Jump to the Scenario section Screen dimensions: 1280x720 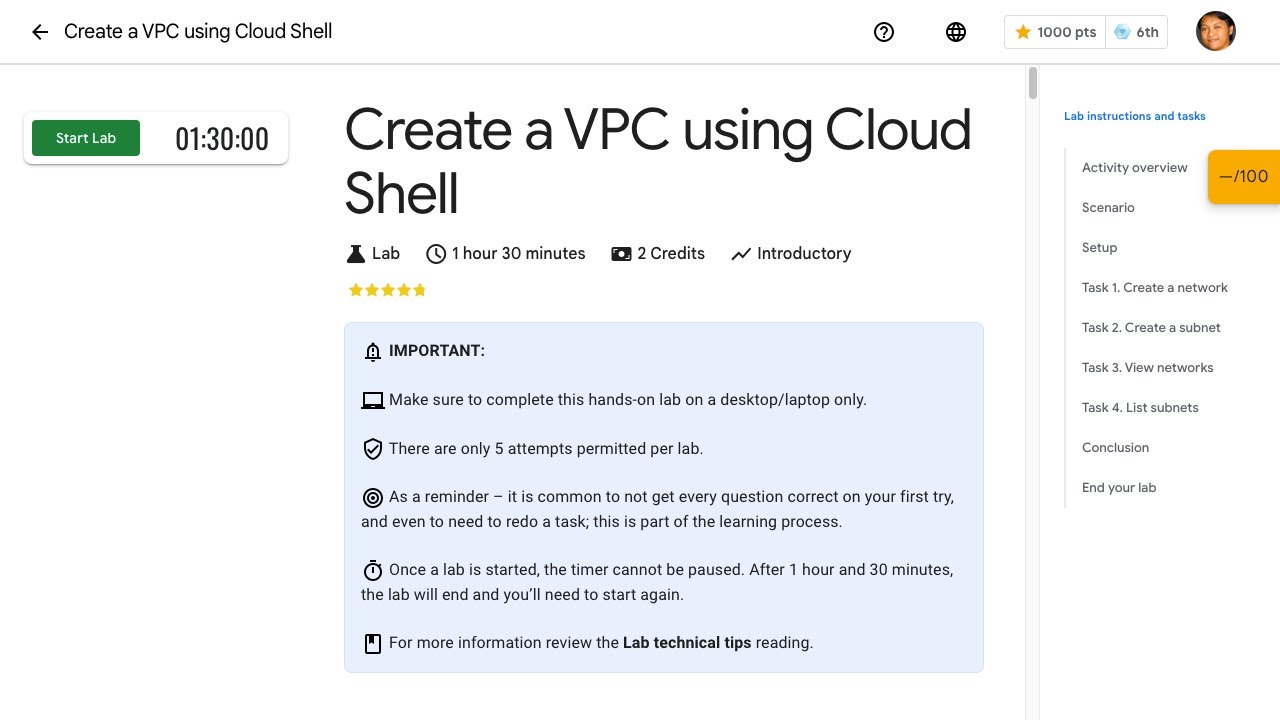[1108, 208]
